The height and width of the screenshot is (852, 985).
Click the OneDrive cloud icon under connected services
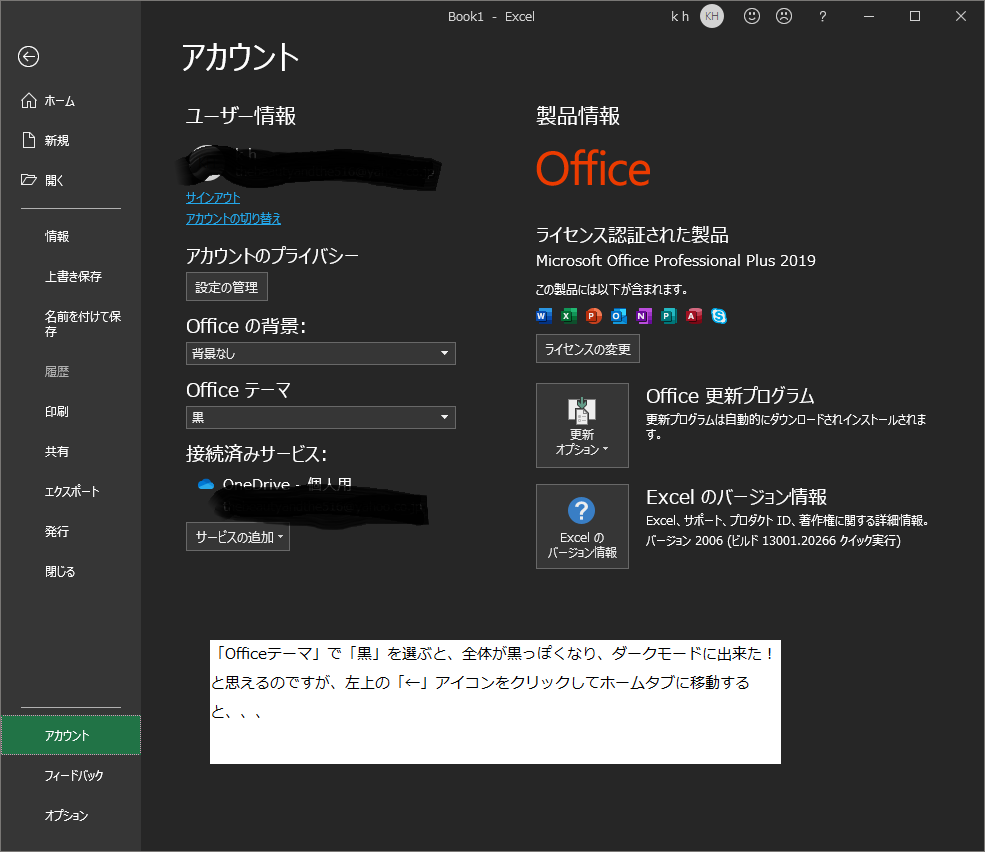205,484
